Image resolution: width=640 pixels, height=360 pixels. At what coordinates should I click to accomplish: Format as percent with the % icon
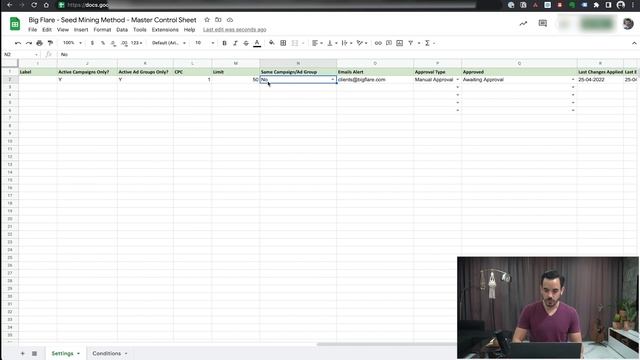click(x=103, y=43)
